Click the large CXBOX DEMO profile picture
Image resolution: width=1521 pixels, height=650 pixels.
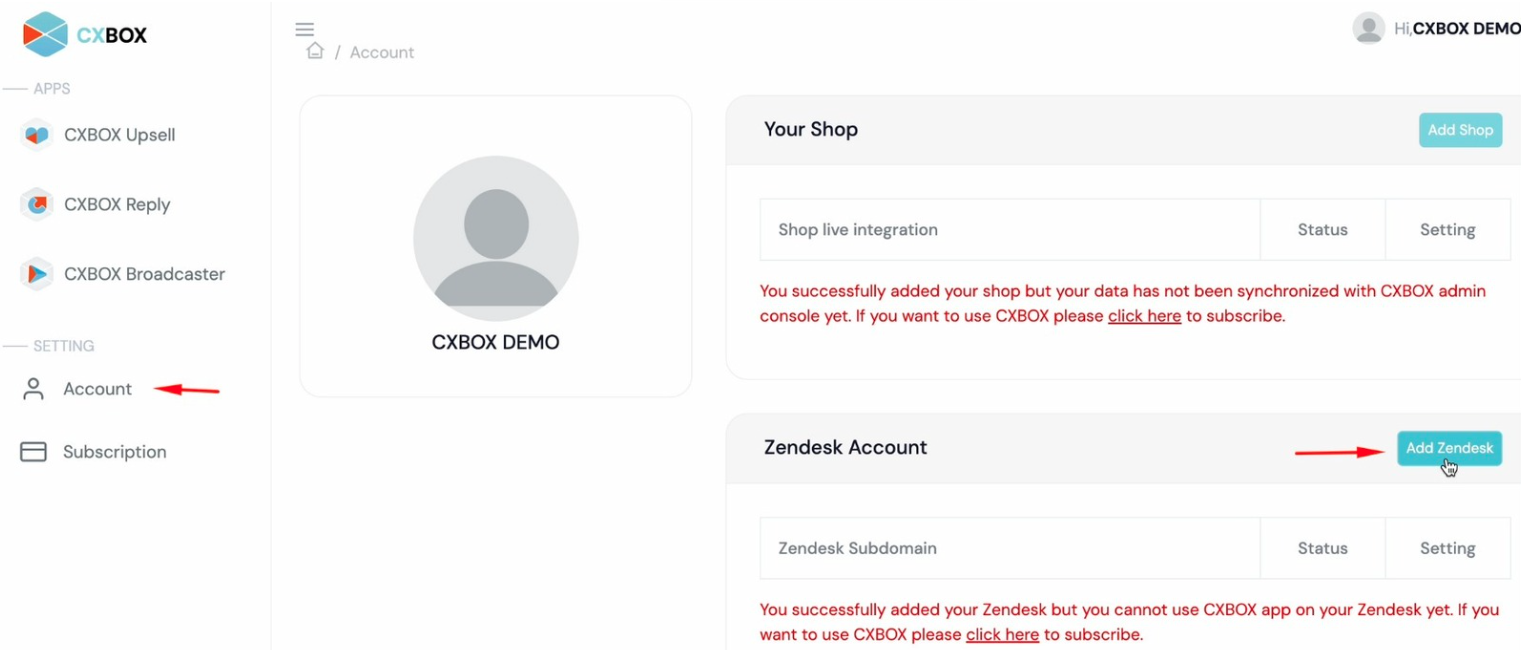(496, 238)
